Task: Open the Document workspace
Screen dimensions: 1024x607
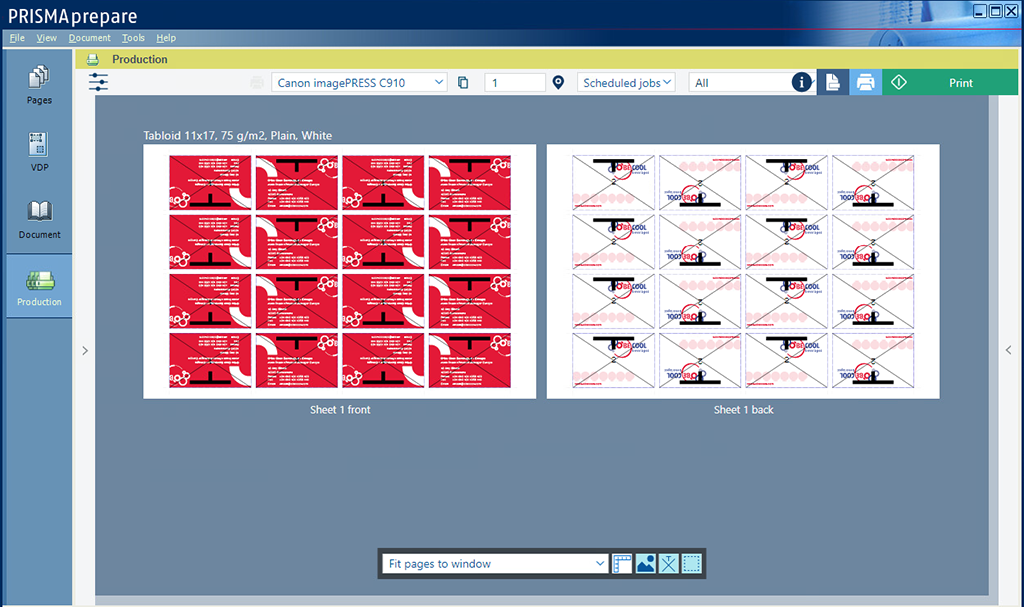Action: [39, 220]
